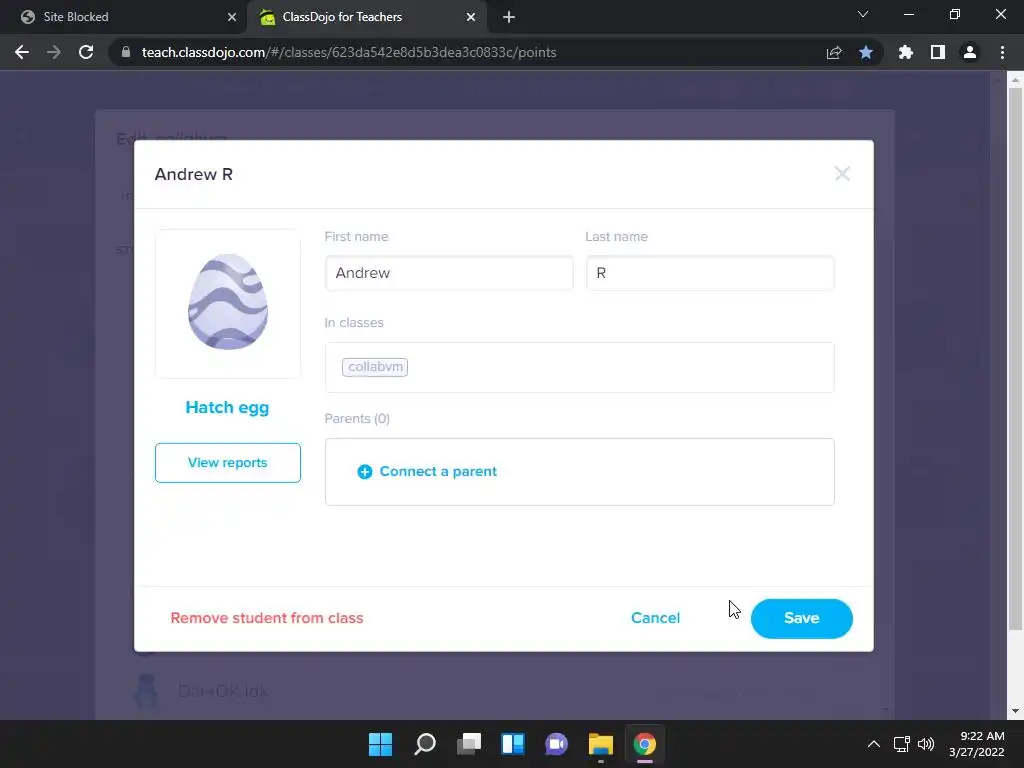Go back to previous page

(x=22, y=52)
